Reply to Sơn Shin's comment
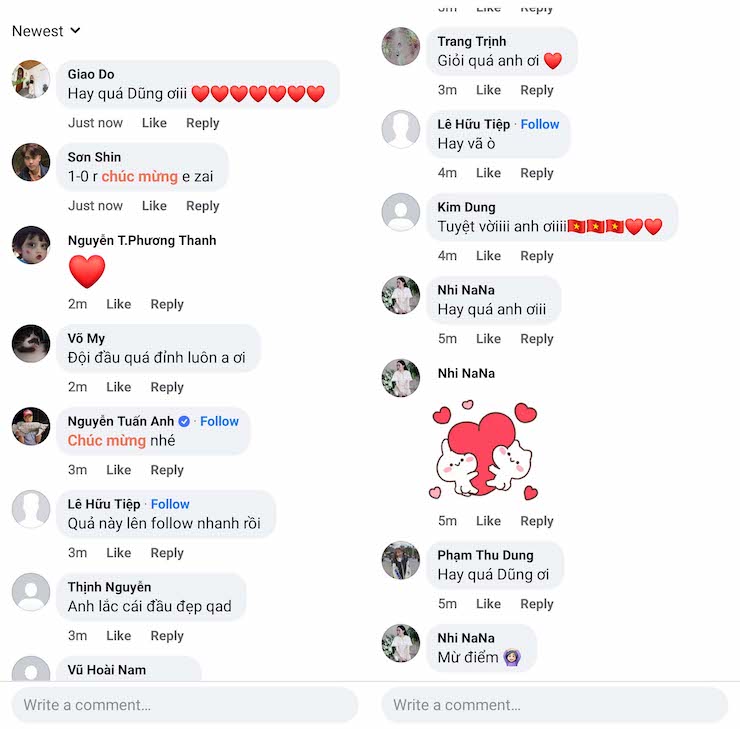 click(x=202, y=206)
